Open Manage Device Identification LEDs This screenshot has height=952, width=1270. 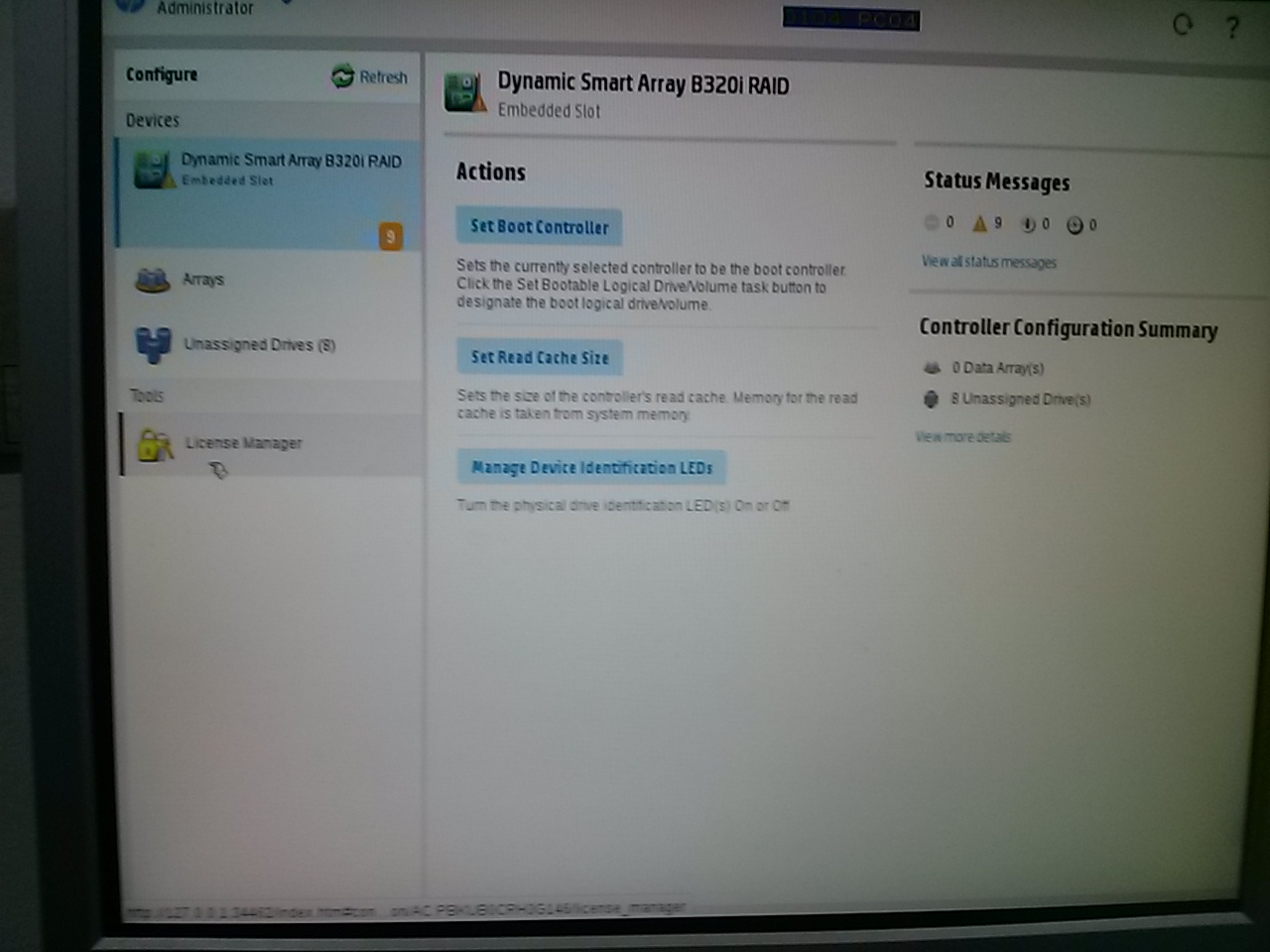pyautogui.click(x=591, y=467)
